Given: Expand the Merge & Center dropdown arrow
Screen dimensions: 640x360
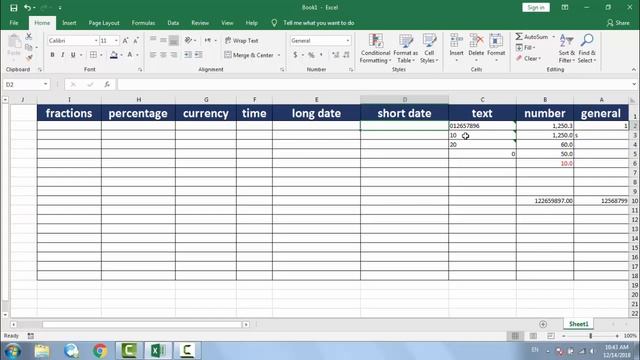Looking at the screenshot, I should point(279,55).
